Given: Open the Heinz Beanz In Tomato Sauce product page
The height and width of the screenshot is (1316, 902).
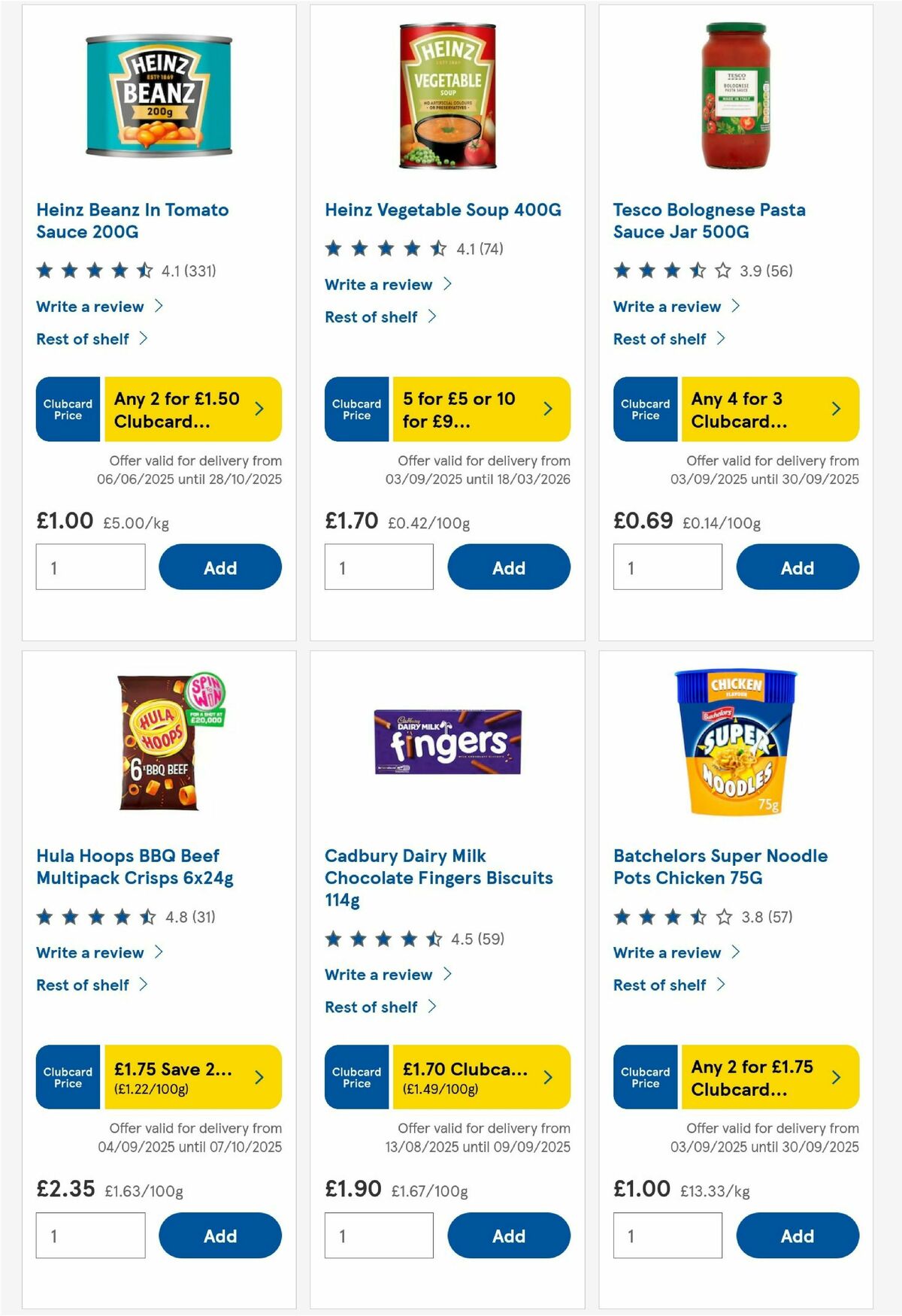Looking at the screenshot, I should coord(132,220).
